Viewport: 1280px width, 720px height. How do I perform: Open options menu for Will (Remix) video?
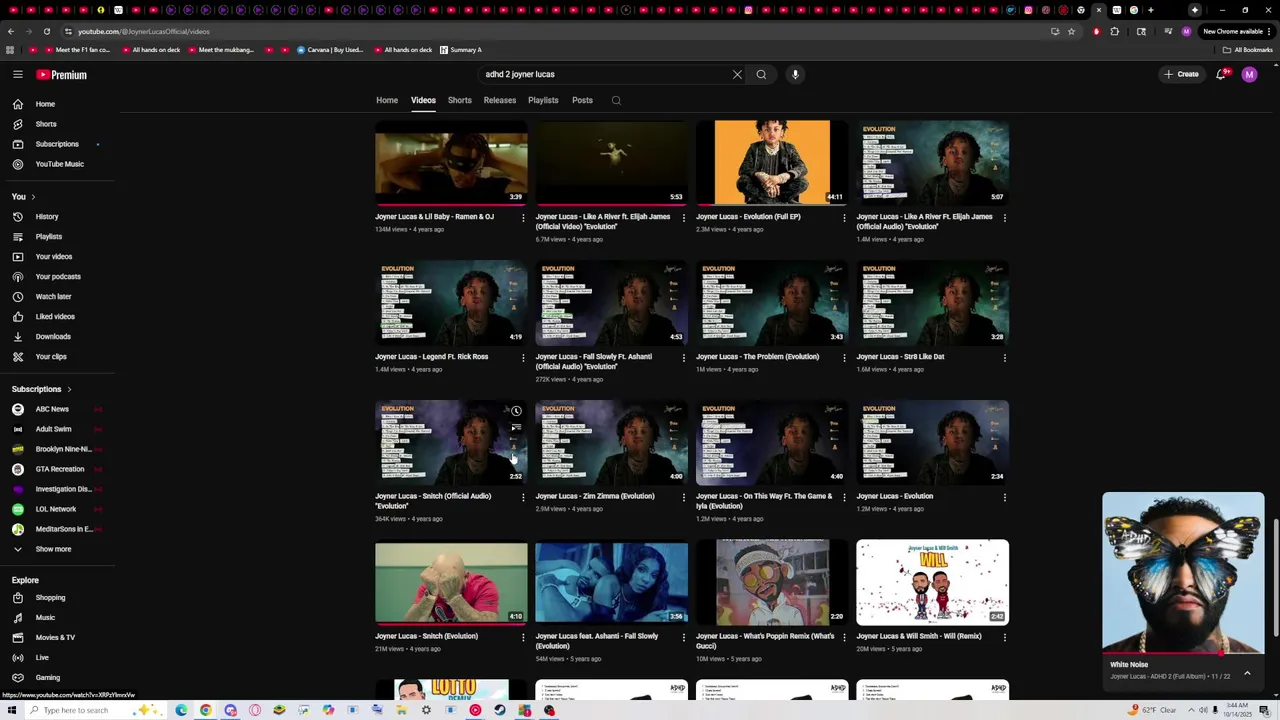tap(1004, 637)
